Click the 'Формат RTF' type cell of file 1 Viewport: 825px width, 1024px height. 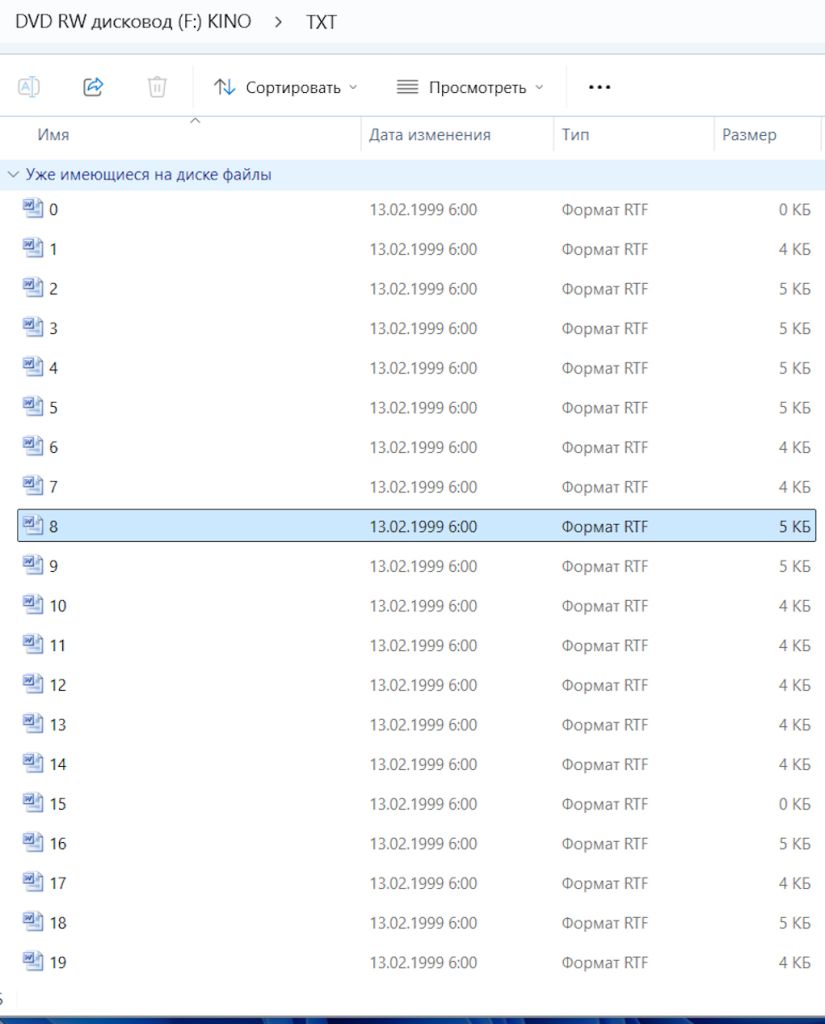click(x=605, y=249)
